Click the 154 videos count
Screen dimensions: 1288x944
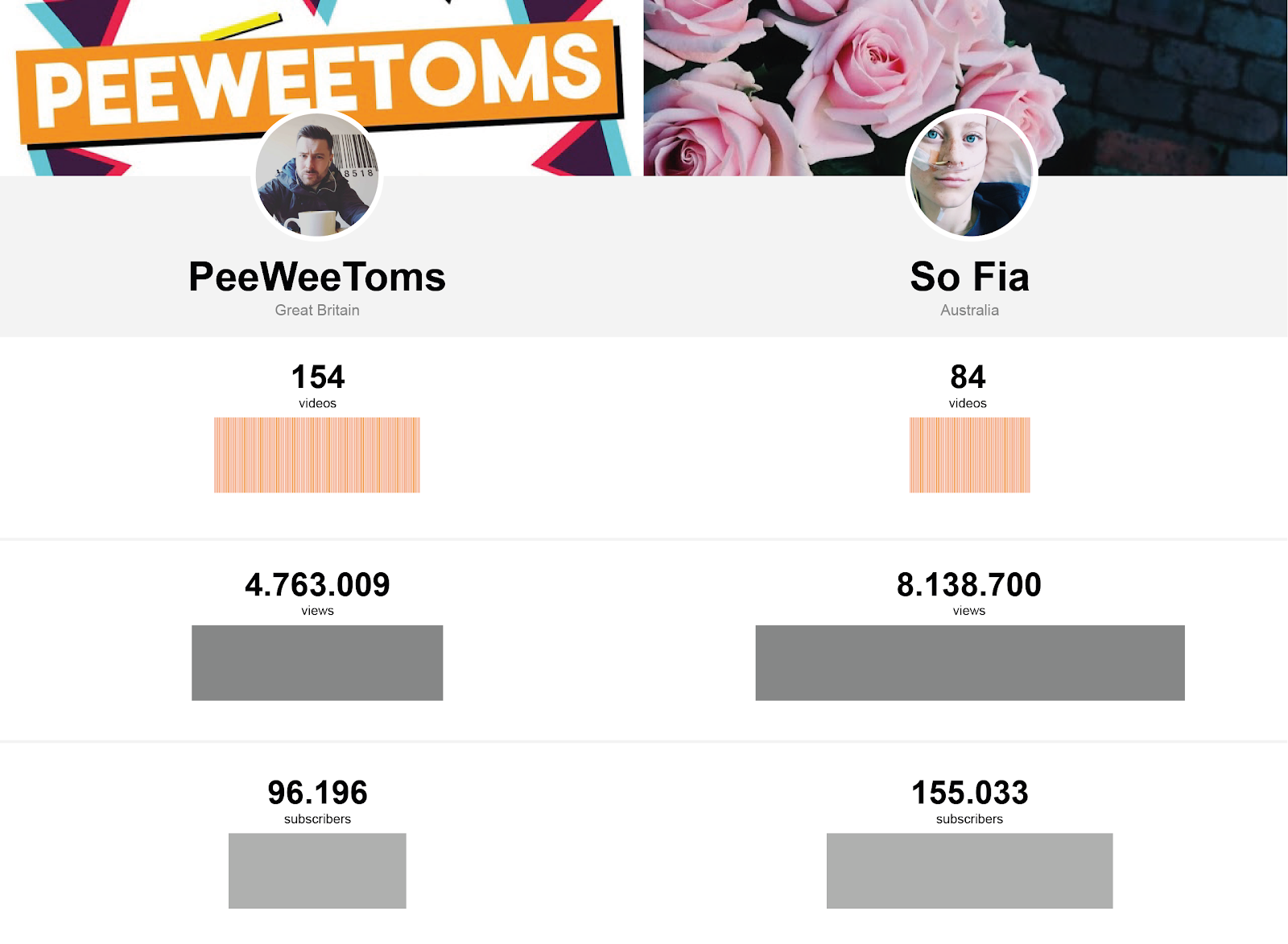pos(318,377)
